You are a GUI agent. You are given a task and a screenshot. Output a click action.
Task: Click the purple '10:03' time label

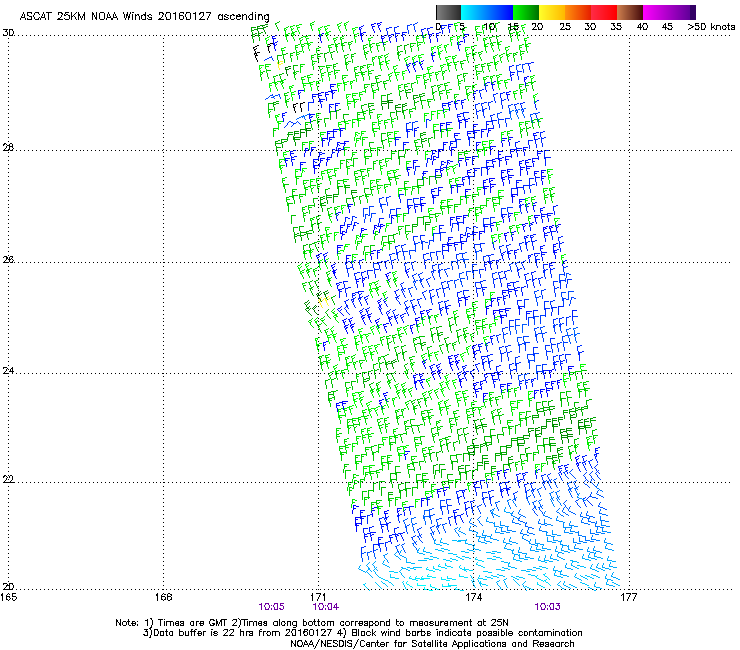[x=547, y=607]
